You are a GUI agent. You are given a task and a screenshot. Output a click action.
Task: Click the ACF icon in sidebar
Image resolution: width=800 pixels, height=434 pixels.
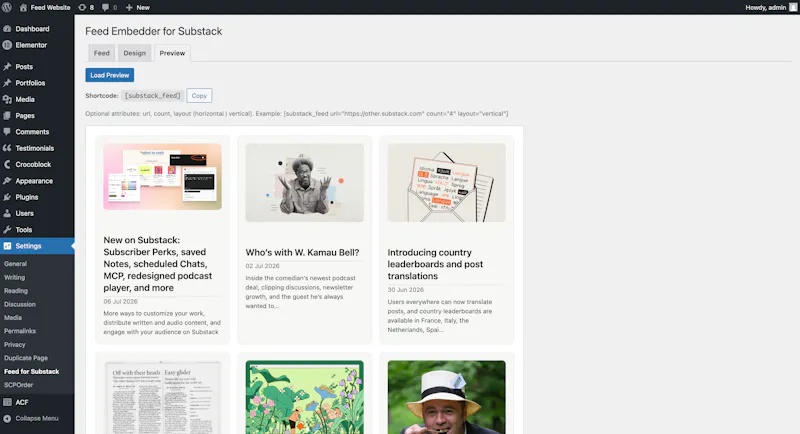[7, 402]
